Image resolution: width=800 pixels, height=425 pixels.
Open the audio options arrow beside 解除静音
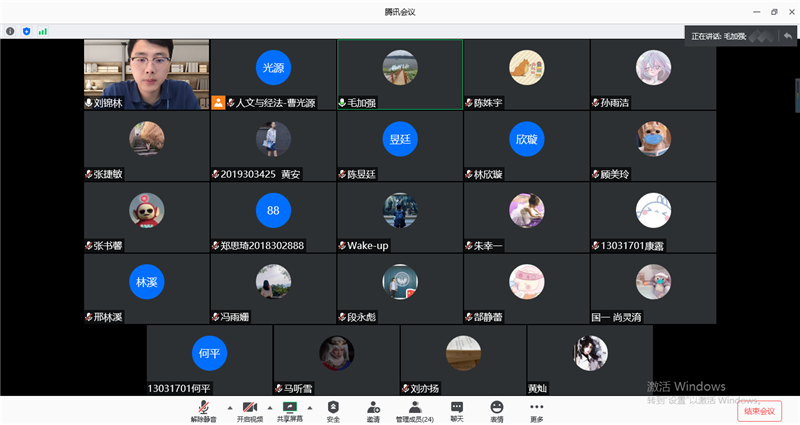point(230,408)
